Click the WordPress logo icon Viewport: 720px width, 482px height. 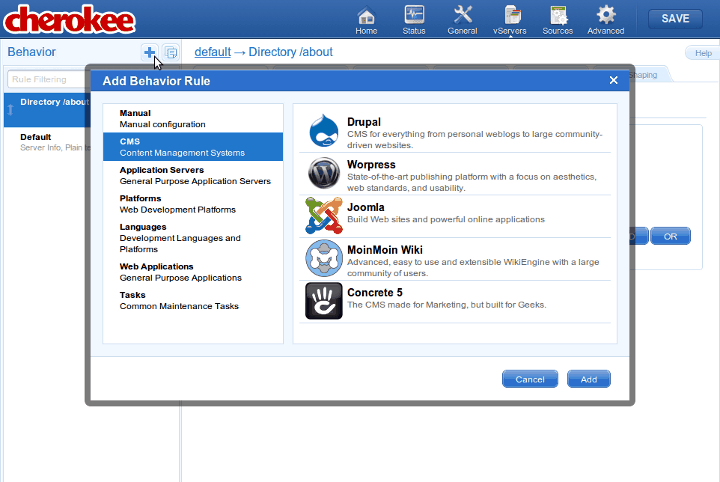(325, 173)
